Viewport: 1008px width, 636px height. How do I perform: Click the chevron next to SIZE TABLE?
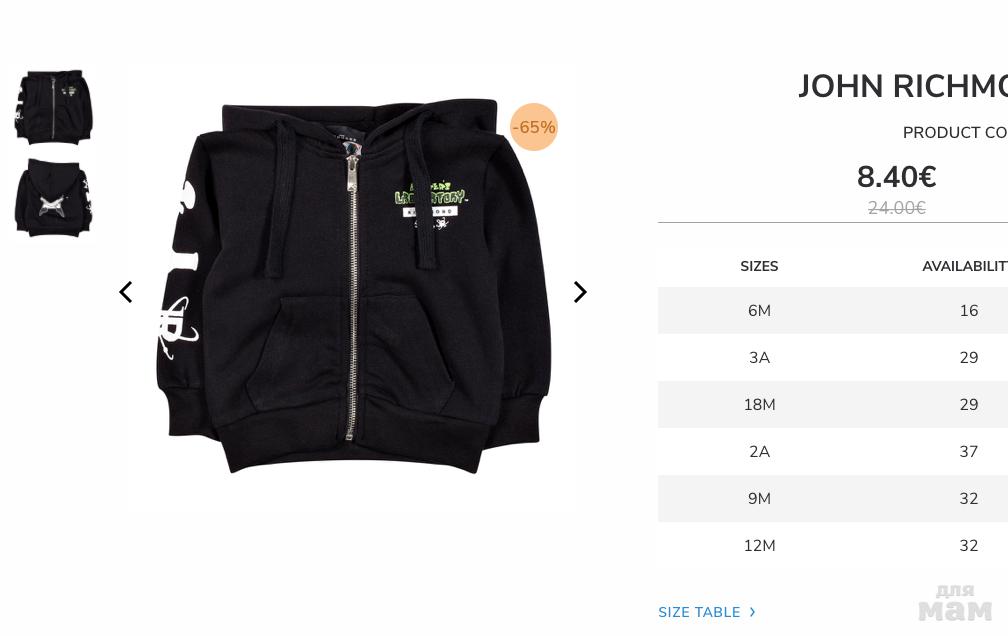tap(752, 612)
